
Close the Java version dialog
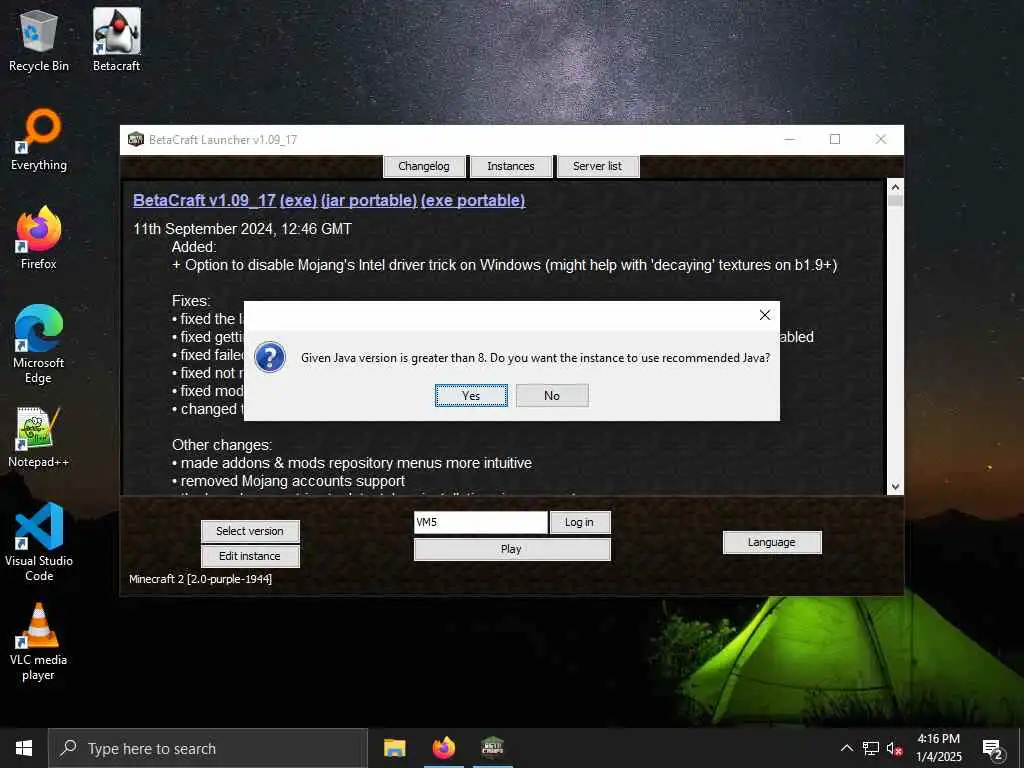(x=765, y=315)
